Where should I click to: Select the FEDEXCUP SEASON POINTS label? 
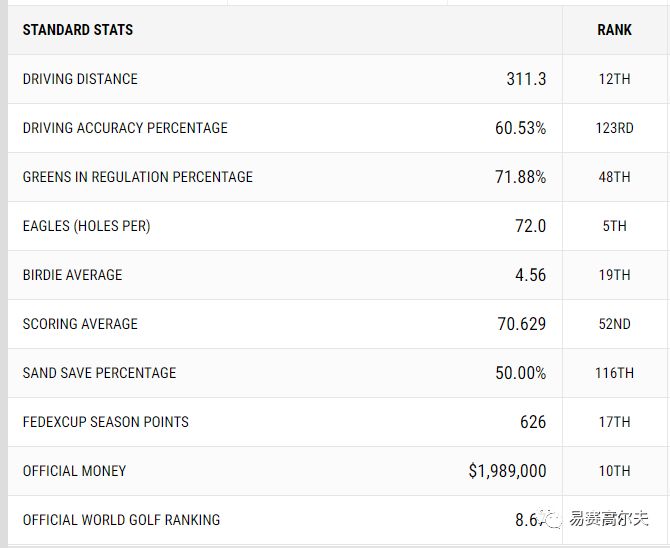(105, 422)
